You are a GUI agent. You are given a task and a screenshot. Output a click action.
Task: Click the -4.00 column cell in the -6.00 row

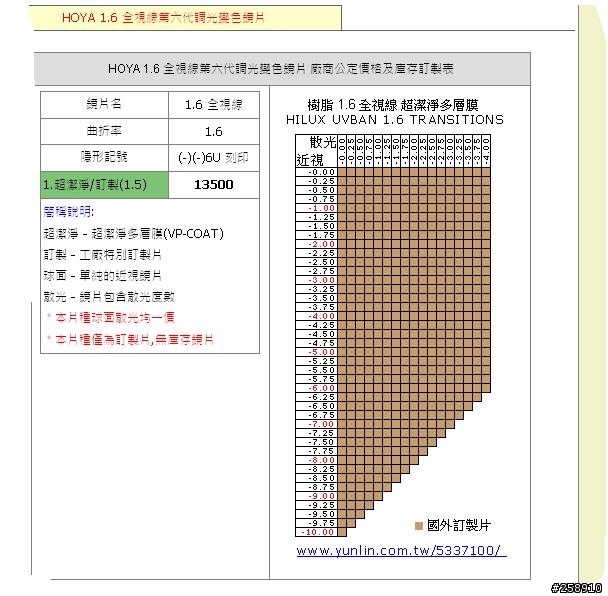(x=486, y=388)
